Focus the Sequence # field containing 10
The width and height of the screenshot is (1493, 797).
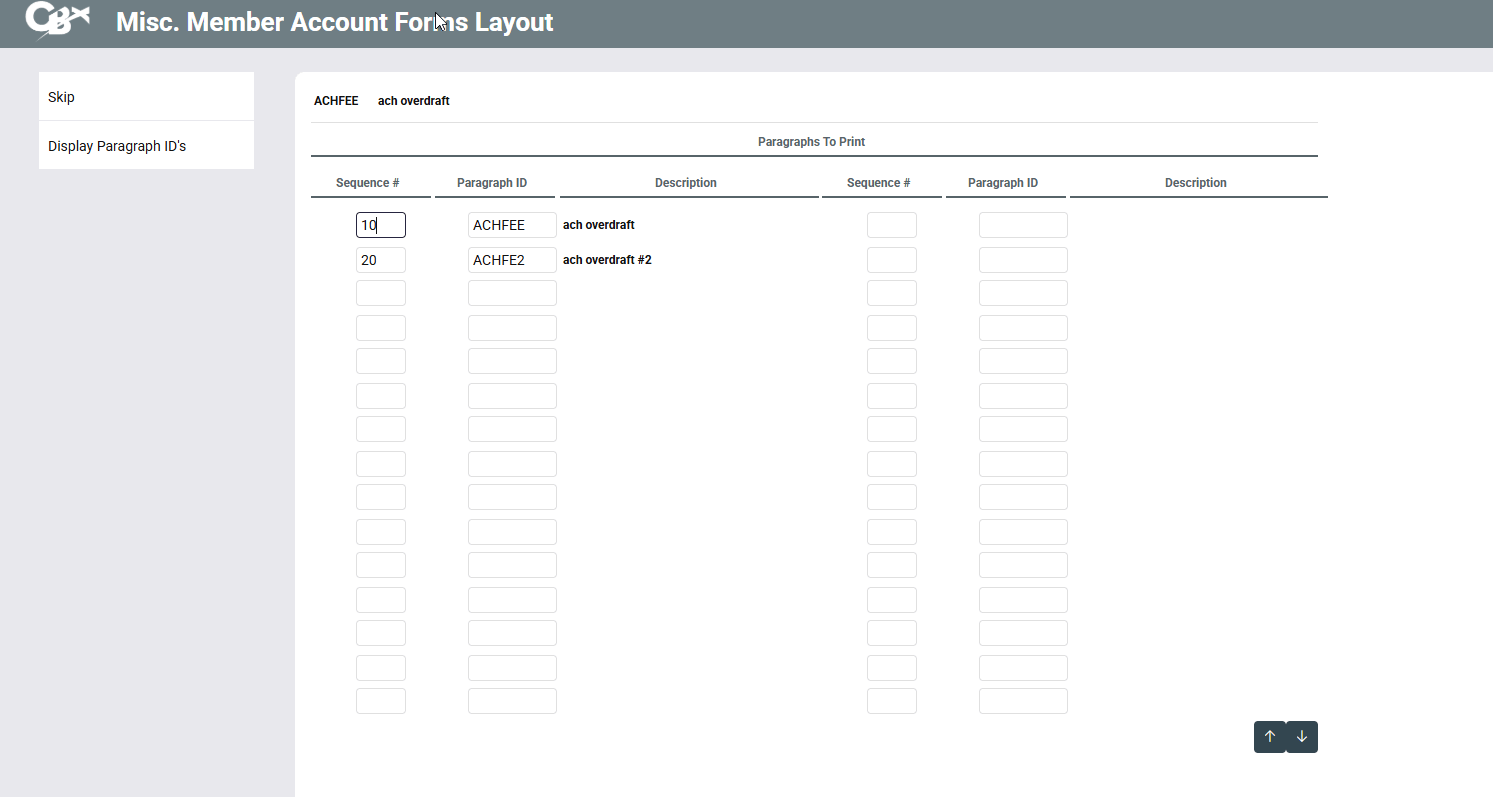click(380, 225)
